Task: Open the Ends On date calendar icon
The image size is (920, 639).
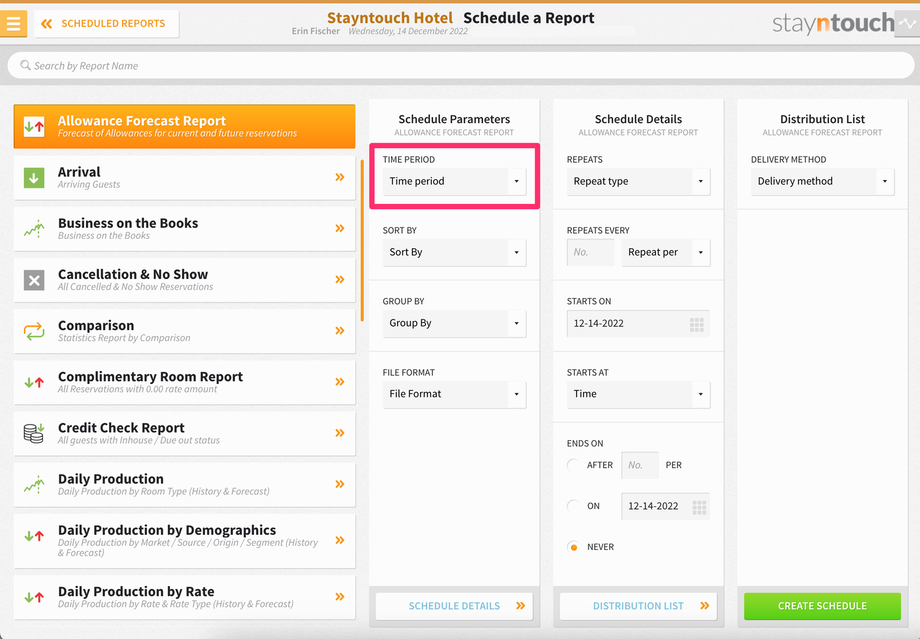Action: [x=699, y=507]
